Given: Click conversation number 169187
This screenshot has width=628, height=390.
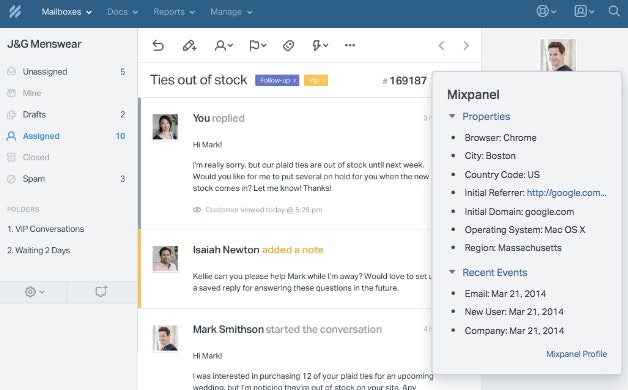Looking at the screenshot, I should pyautogui.click(x=405, y=81).
